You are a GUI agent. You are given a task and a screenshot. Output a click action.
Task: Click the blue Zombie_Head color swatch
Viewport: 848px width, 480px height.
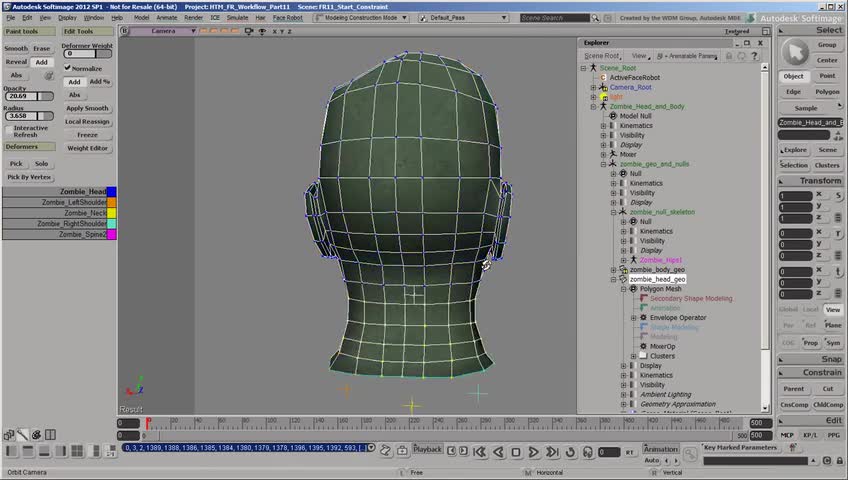pos(112,191)
